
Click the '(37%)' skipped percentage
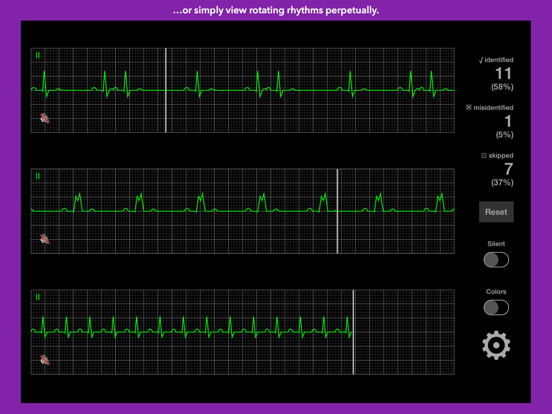click(502, 183)
